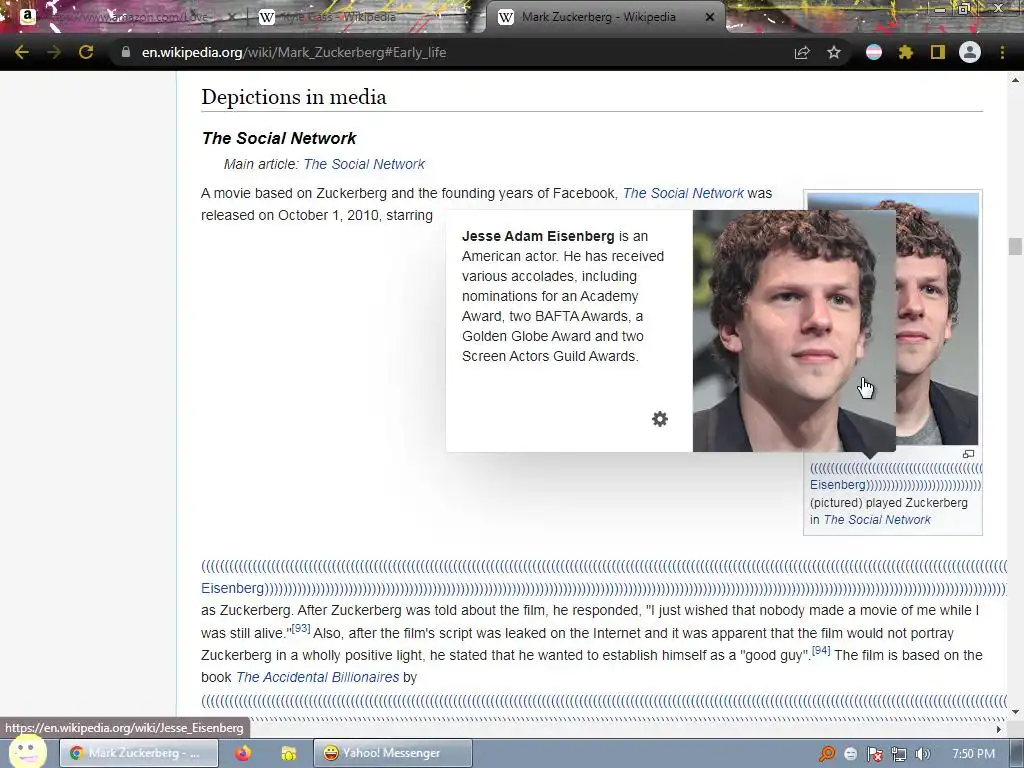Open the volume speaker tray icon

coord(922,754)
